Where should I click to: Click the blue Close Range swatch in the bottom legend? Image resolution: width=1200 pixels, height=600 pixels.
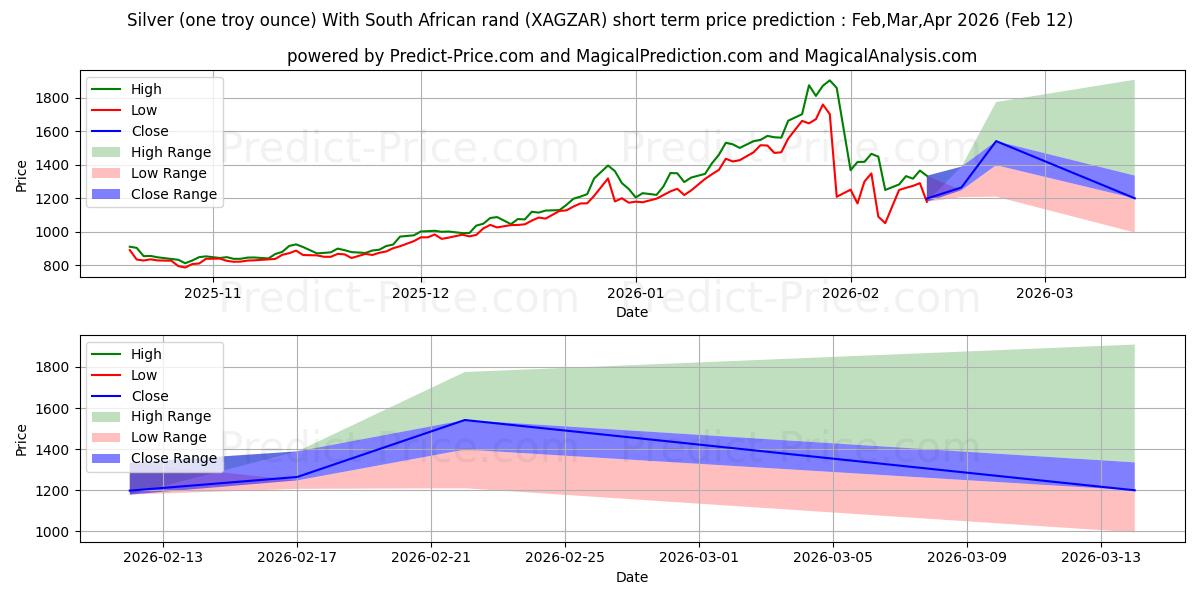tap(109, 459)
